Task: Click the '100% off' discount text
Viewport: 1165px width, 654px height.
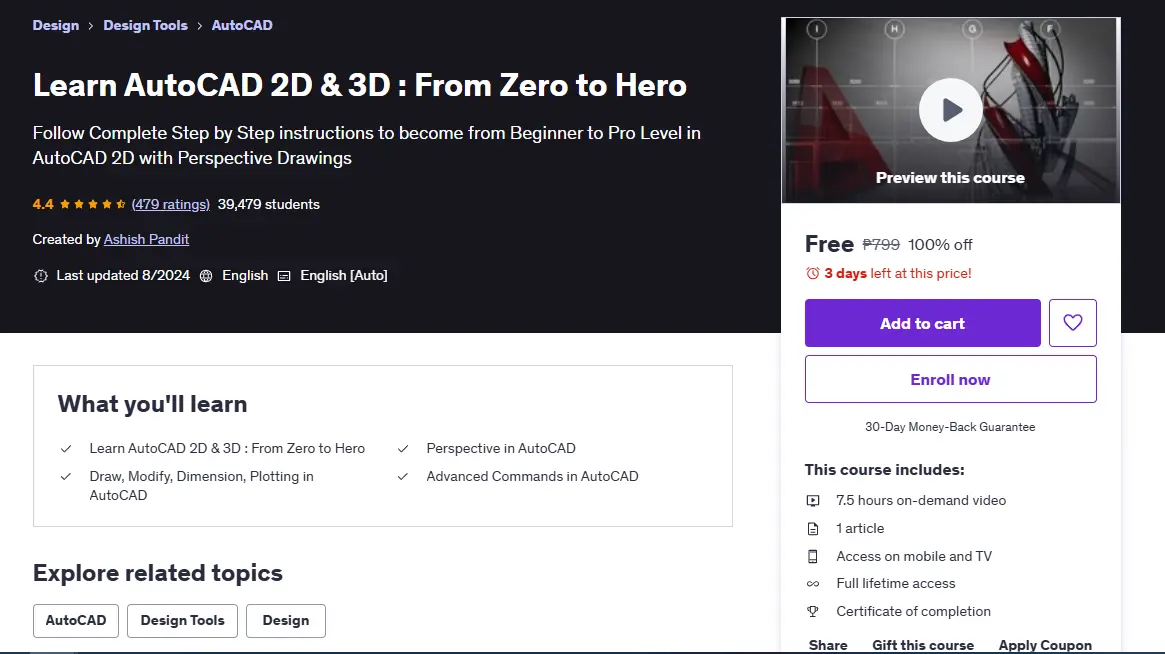Action: point(940,245)
